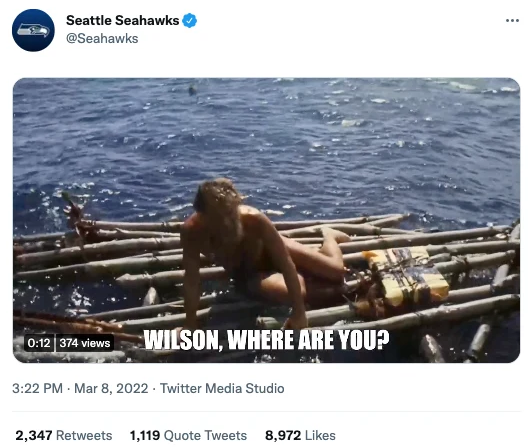Click the word Retweets label
This screenshot has height=447, width=528.
[x=84, y=435]
